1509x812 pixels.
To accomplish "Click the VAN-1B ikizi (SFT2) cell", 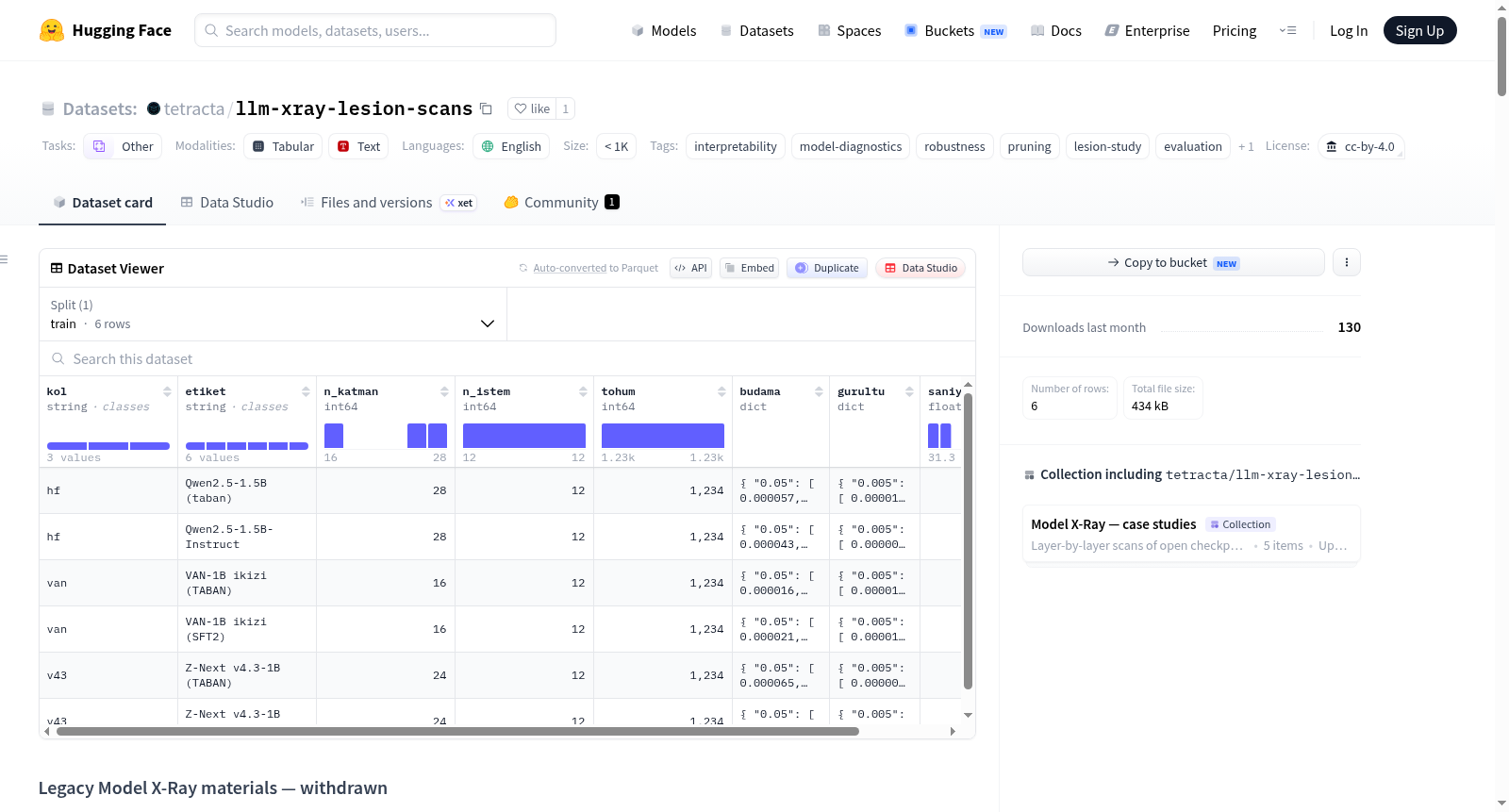I will [x=246, y=629].
